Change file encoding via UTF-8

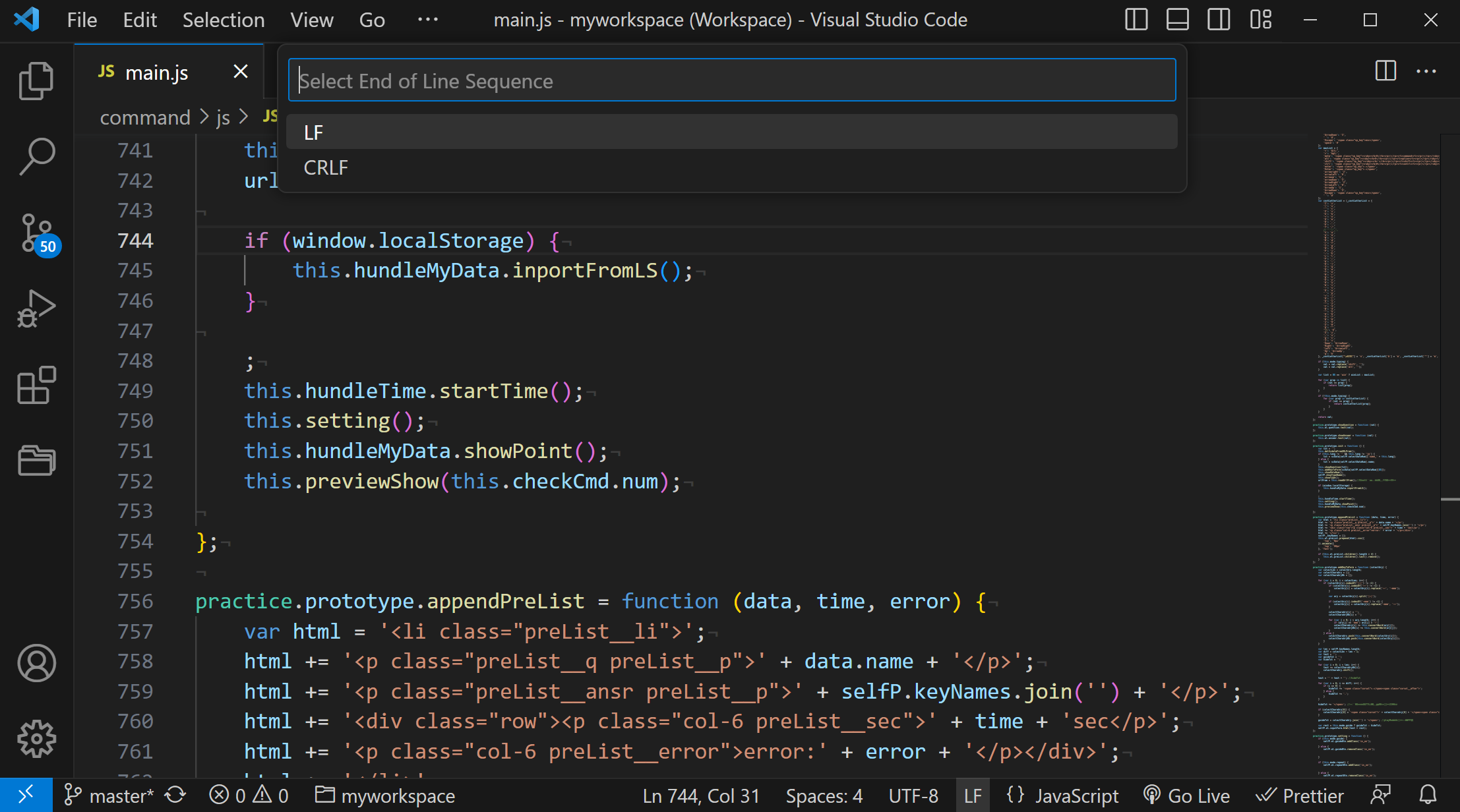click(913, 796)
